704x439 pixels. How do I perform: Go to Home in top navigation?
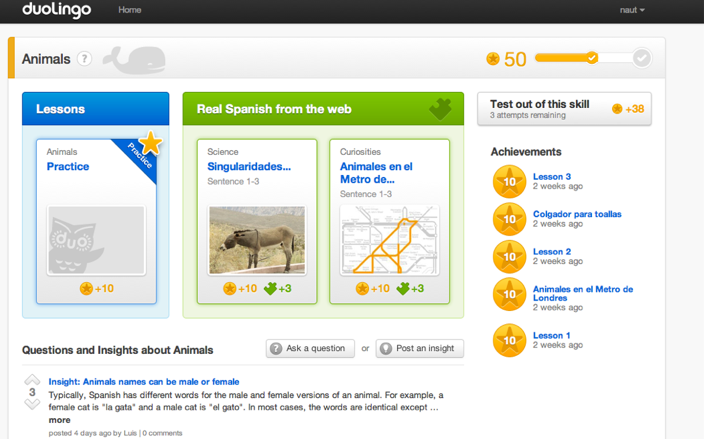tap(129, 10)
